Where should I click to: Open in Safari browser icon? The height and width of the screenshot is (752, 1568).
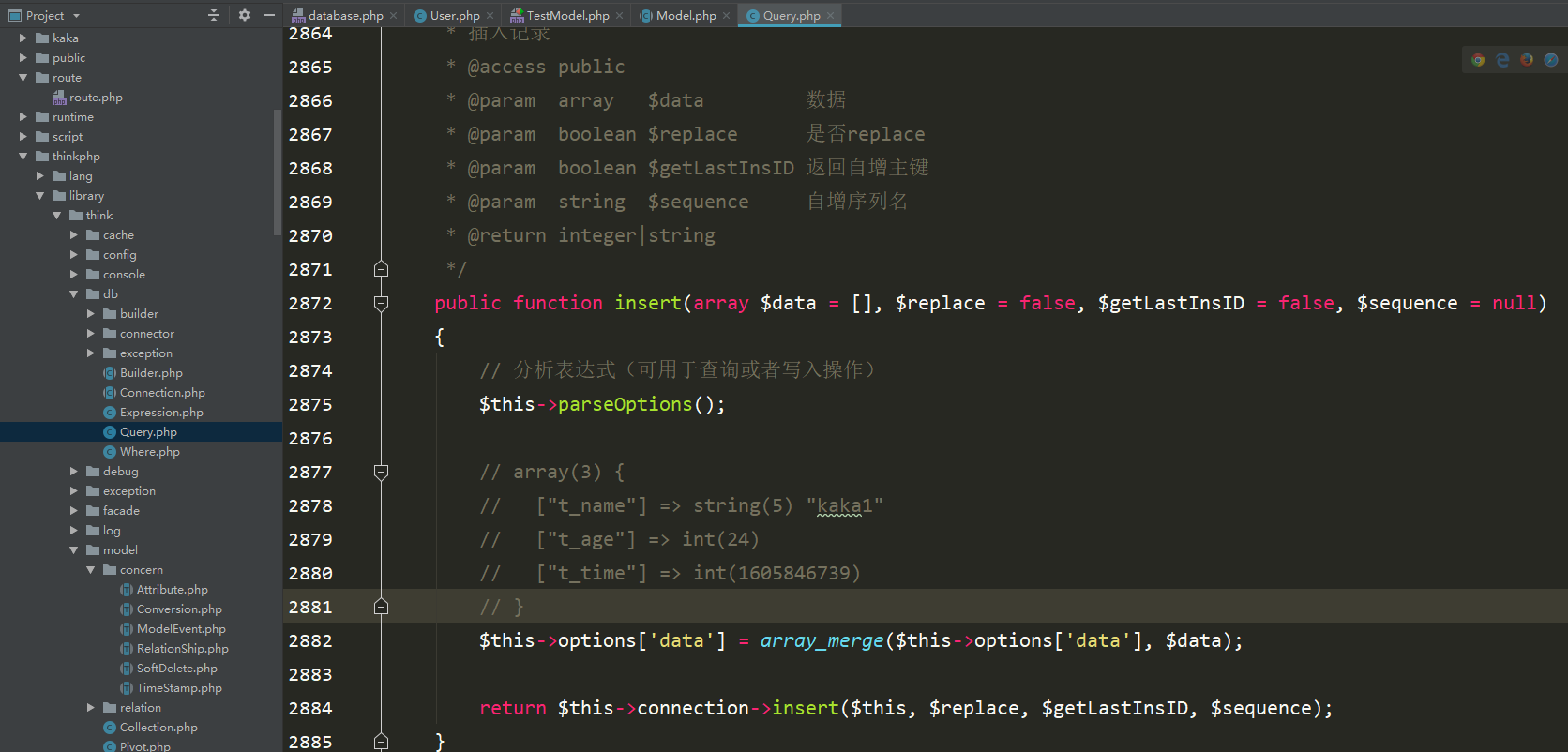[x=1551, y=60]
